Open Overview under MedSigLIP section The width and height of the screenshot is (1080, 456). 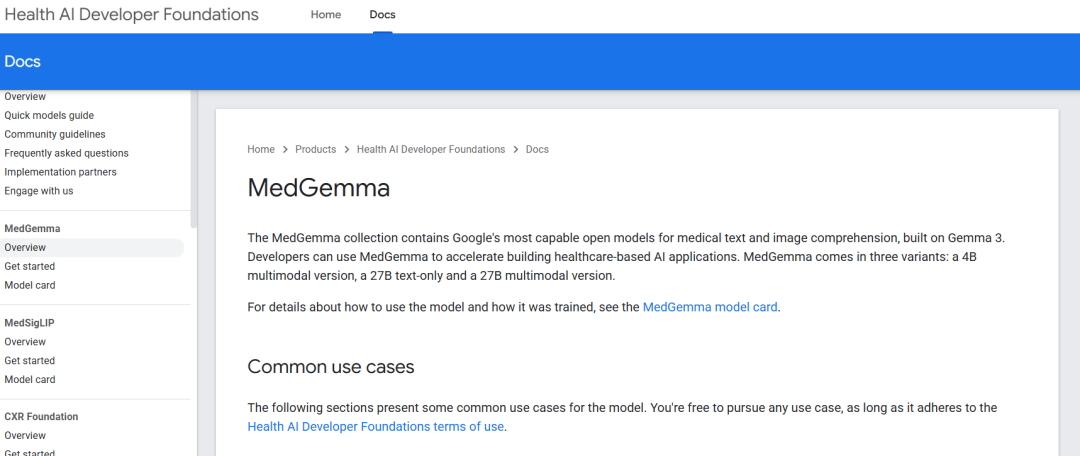pyautogui.click(x=25, y=342)
